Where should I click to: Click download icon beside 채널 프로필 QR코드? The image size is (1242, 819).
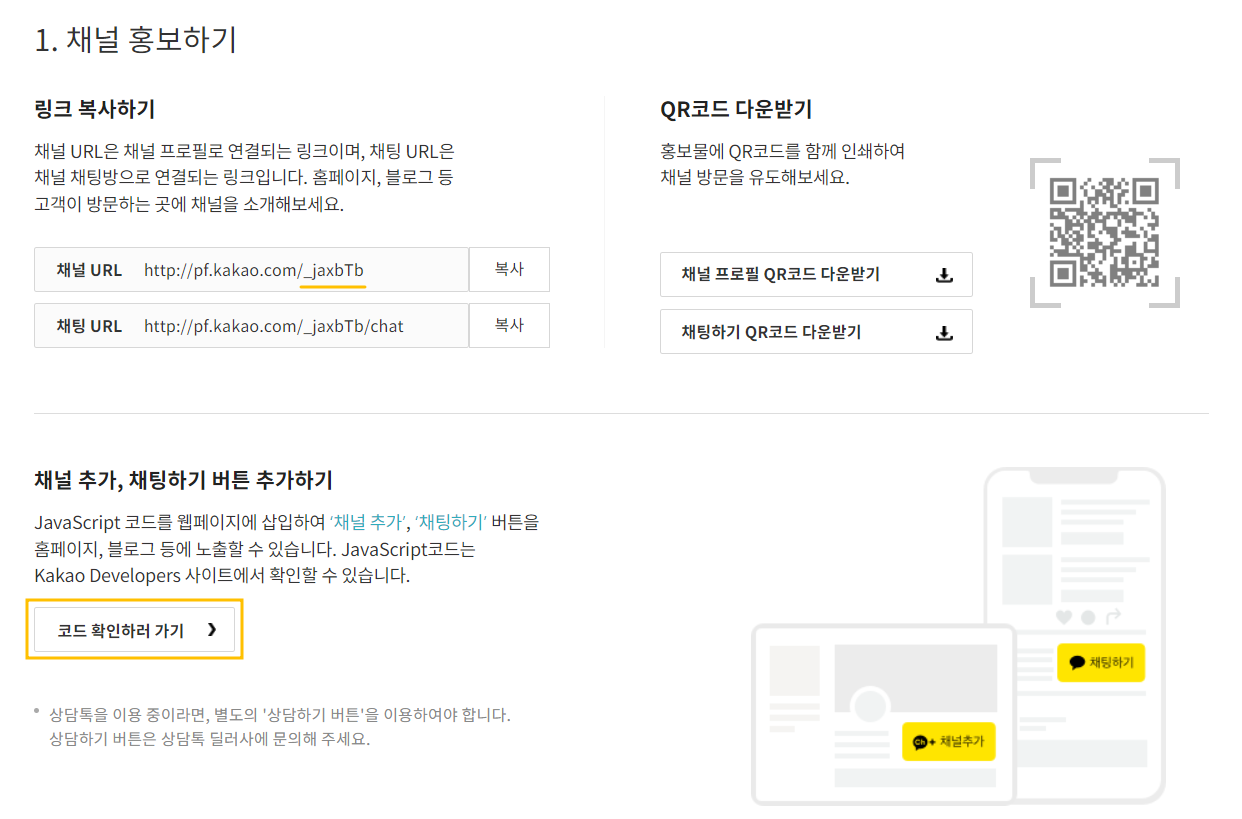pos(944,275)
